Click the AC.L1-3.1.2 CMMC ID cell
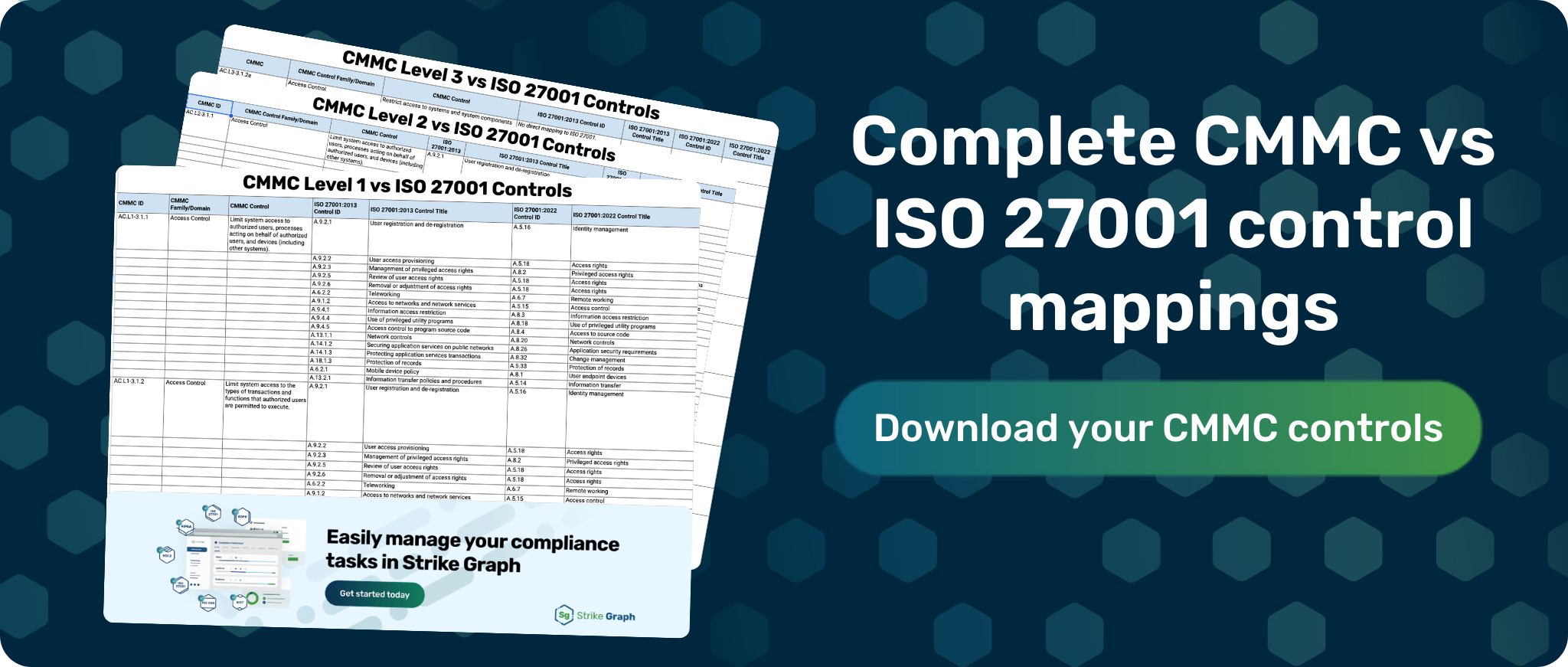The height and width of the screenshot is (667, 1568). [x=129, y=381]
